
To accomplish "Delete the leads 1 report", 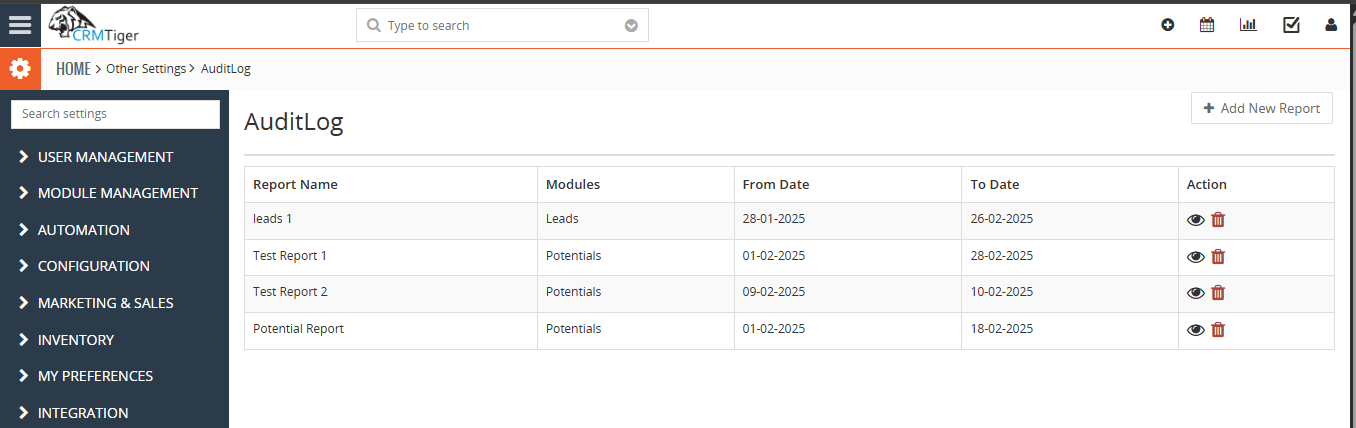I will pyautogui.click(x=1218, y=220).
